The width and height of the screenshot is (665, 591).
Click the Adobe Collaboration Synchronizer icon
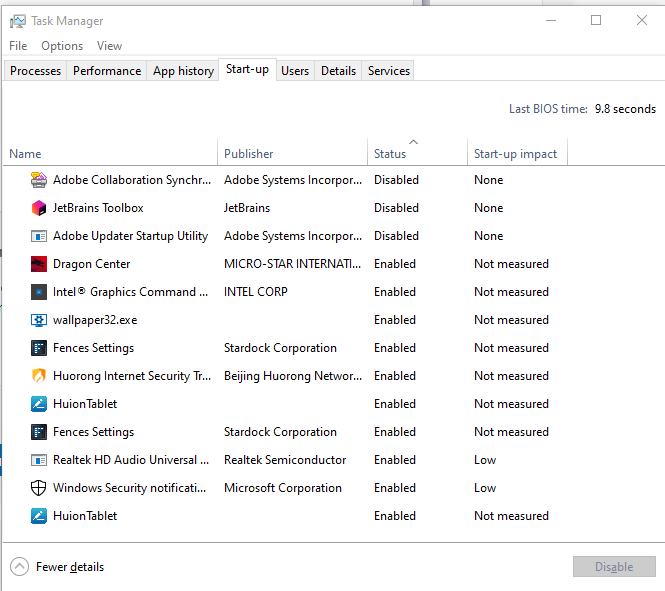click(x=39, y=180)
